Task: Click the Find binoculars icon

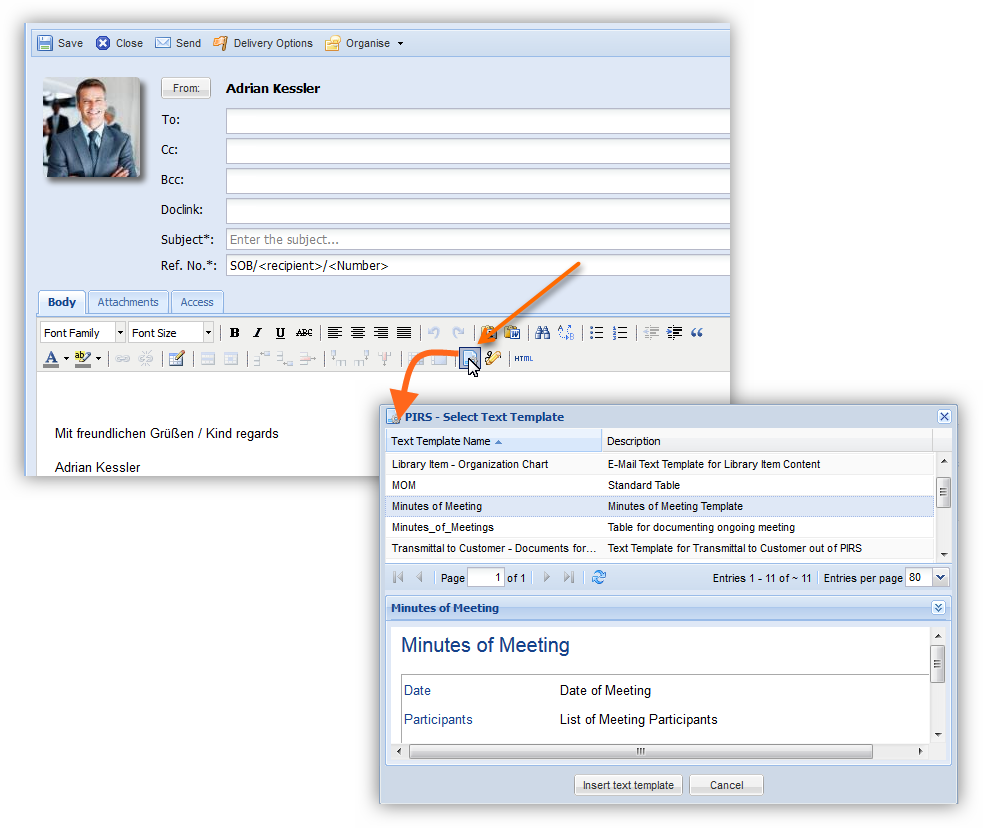Action: click(x=542, y=333)
